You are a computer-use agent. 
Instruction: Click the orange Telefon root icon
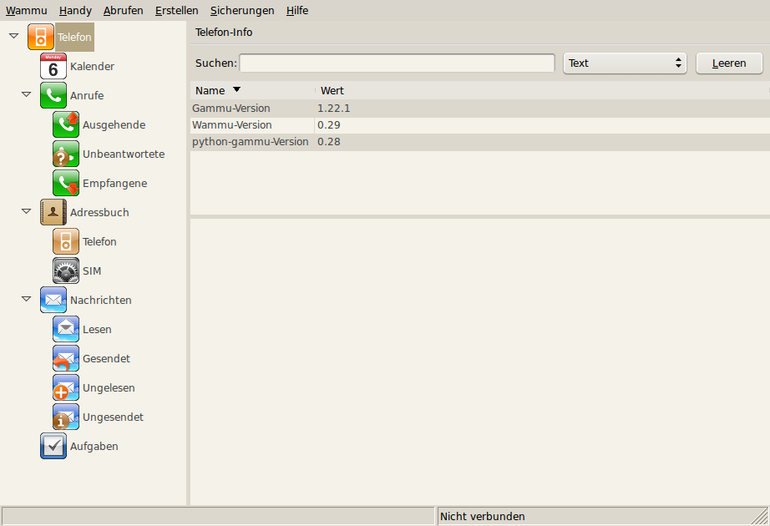41,37
